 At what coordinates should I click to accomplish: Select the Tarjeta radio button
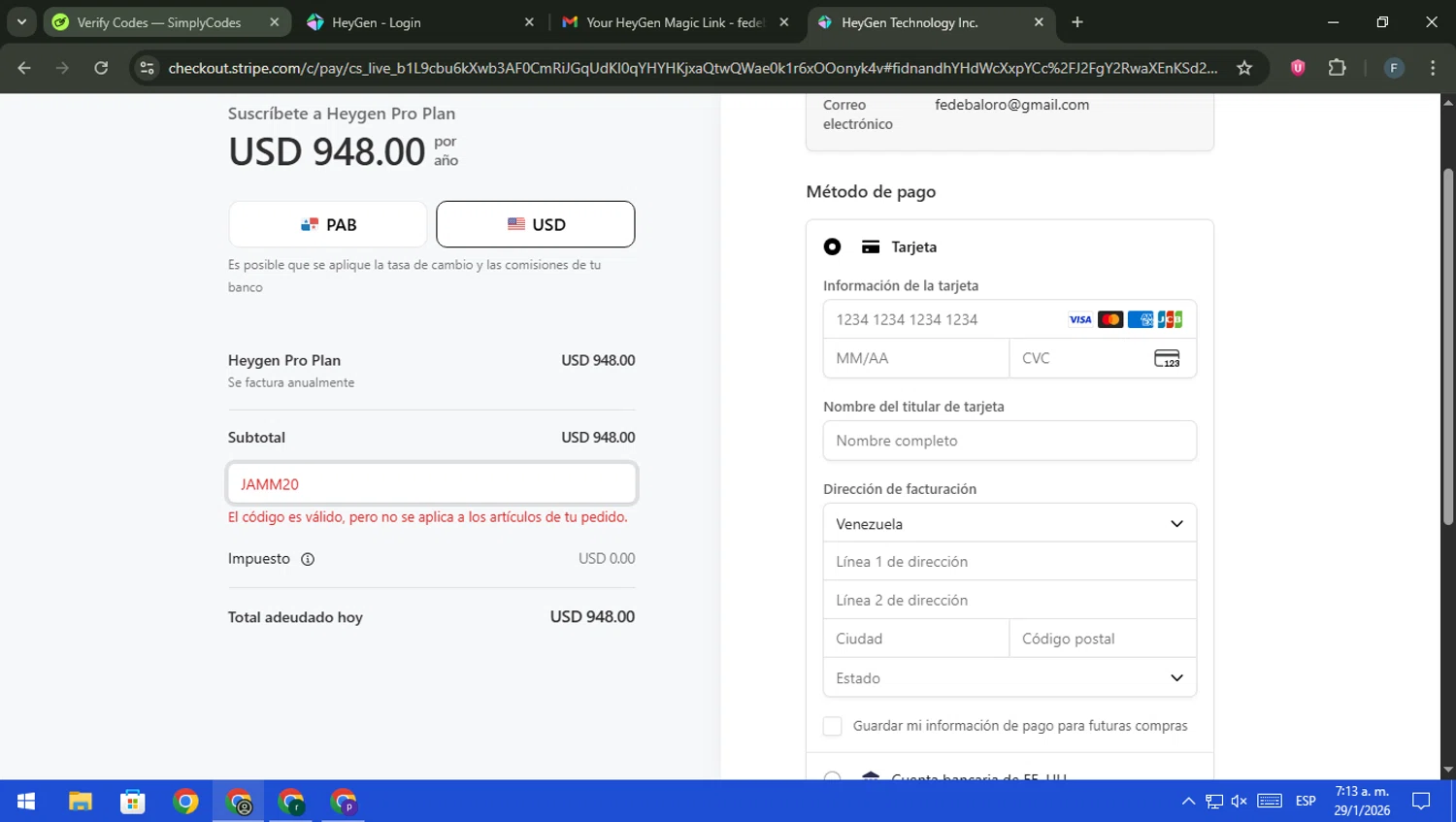(x=832, y=247)
